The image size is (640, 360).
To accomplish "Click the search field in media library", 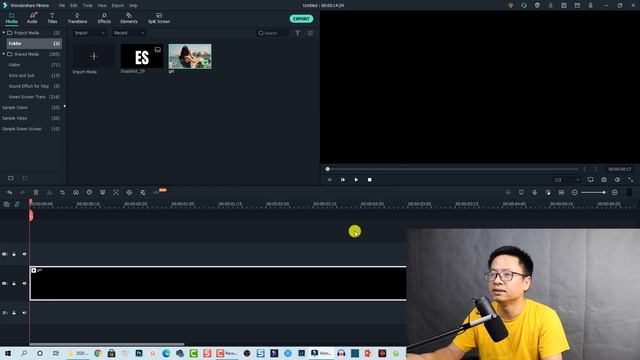I will click(273, 33).
